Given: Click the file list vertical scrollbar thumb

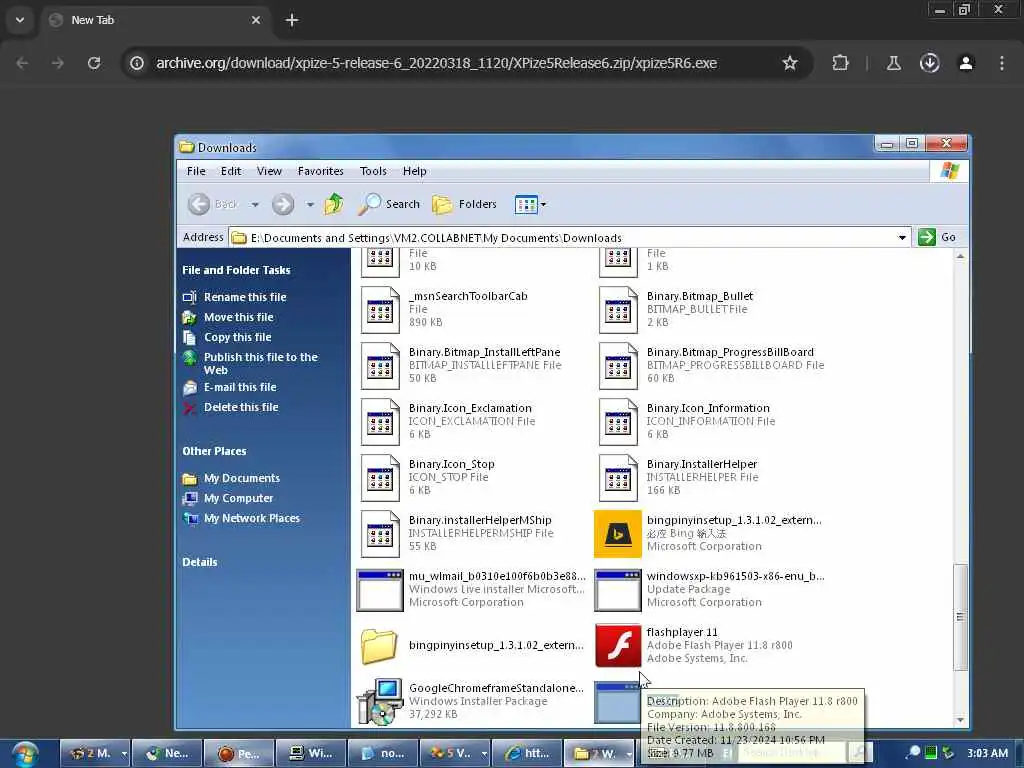Looking at the screenshot, I should (x=960, y=617).
